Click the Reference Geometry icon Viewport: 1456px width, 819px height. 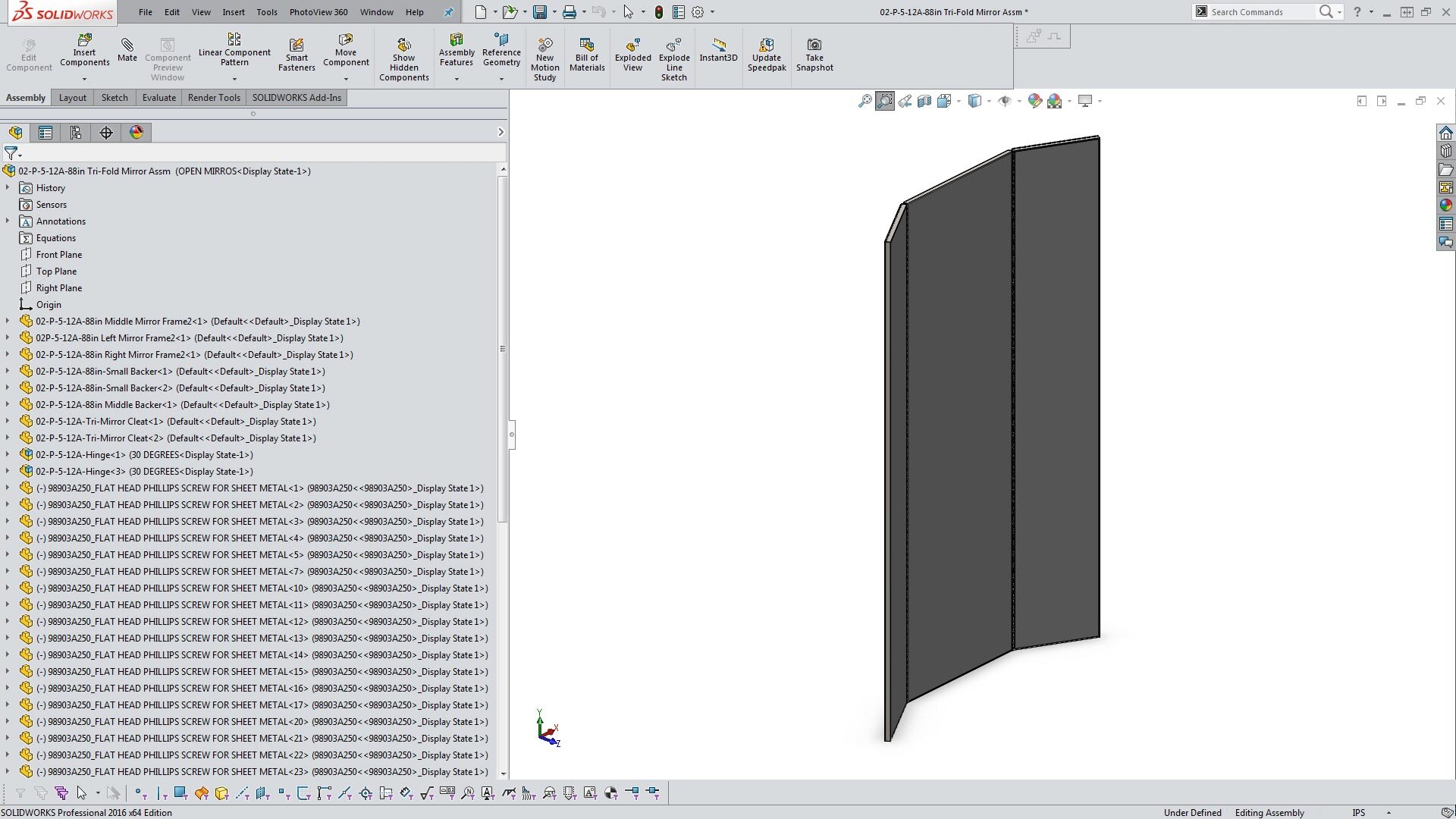point(501,50)
